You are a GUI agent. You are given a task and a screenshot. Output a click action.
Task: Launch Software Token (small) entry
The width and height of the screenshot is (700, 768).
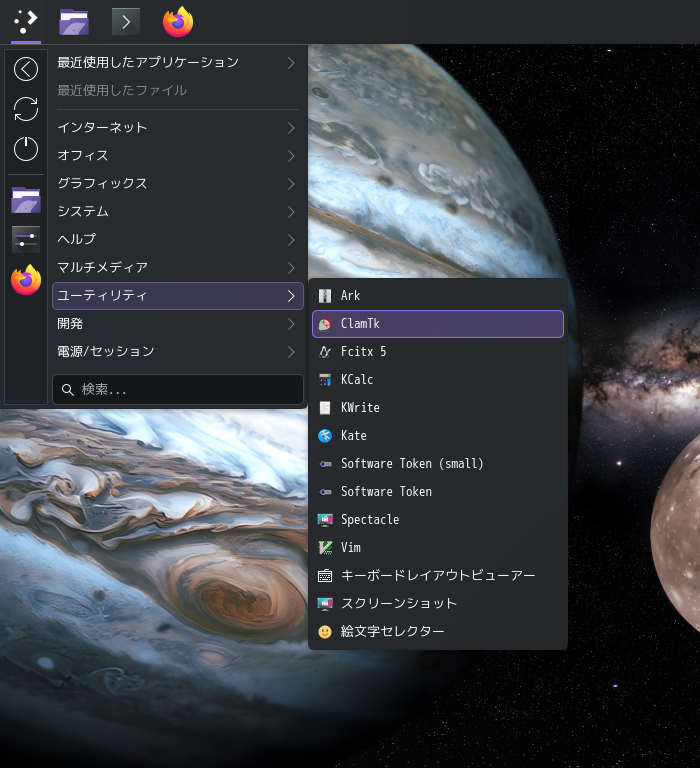coord(438,464)
